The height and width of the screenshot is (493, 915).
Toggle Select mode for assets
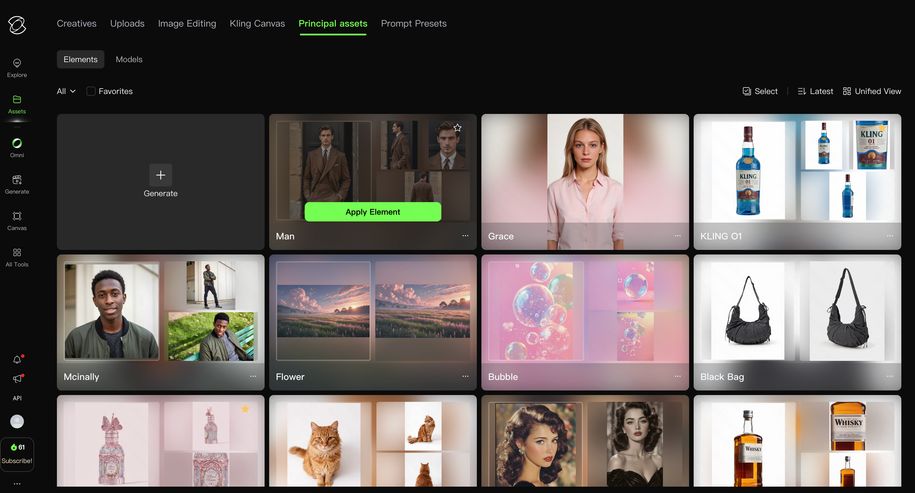pos(760,91)
